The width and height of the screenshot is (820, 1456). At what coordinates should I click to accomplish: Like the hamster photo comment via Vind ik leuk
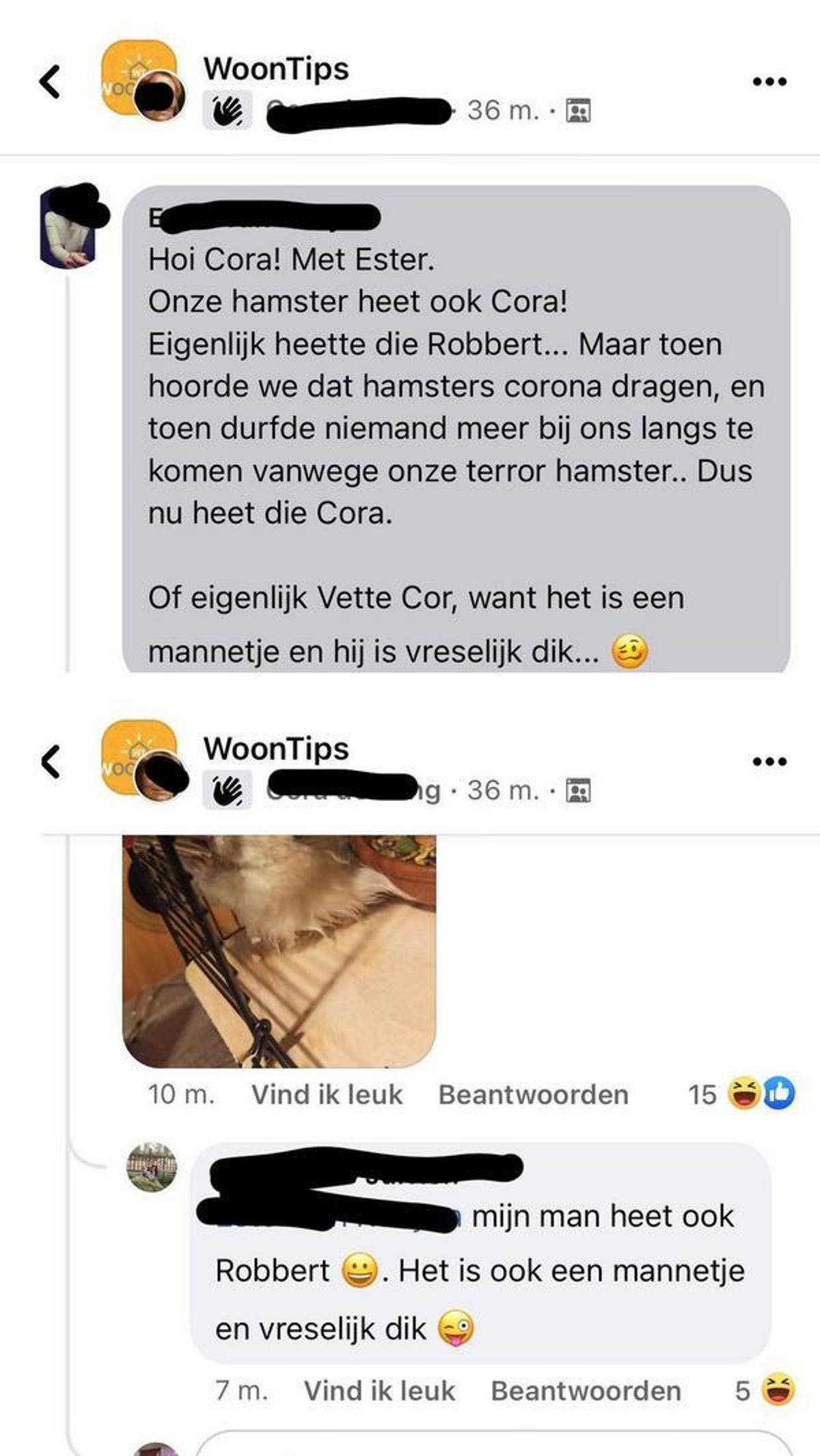point(327,1095)
